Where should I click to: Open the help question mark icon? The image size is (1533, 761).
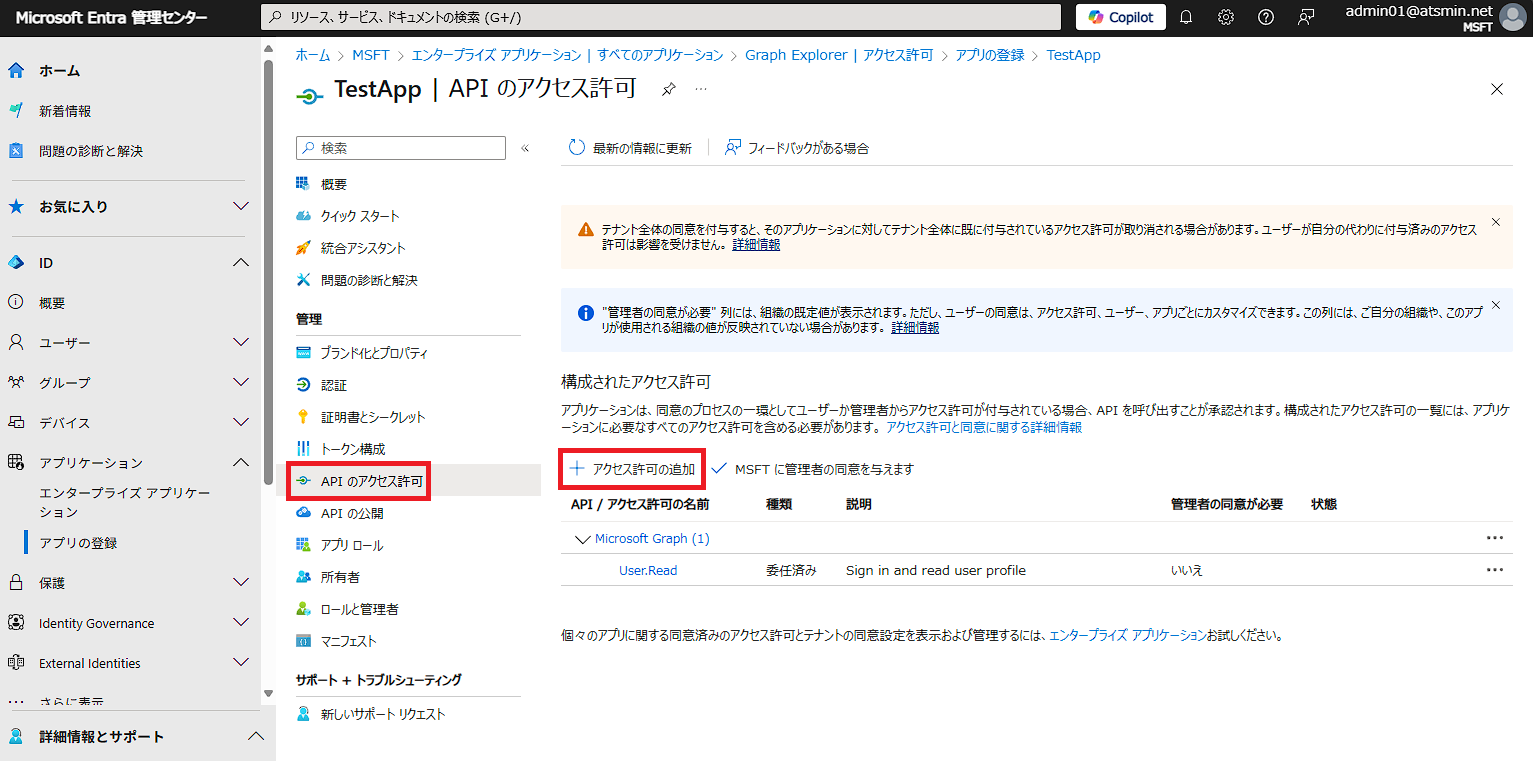point(1265,17)
